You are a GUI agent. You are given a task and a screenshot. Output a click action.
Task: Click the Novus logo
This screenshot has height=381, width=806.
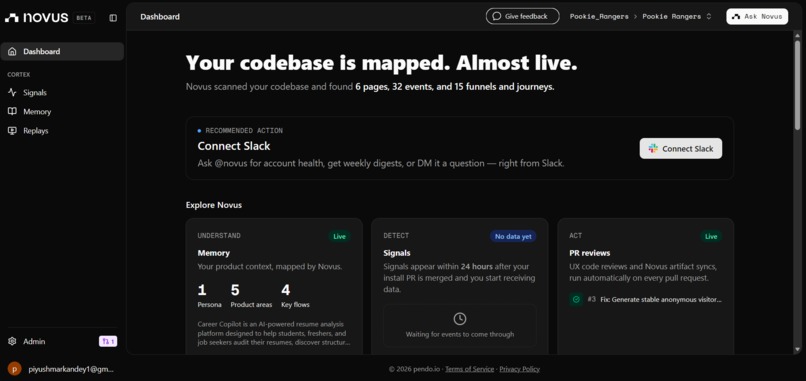(x=36, y=17)
